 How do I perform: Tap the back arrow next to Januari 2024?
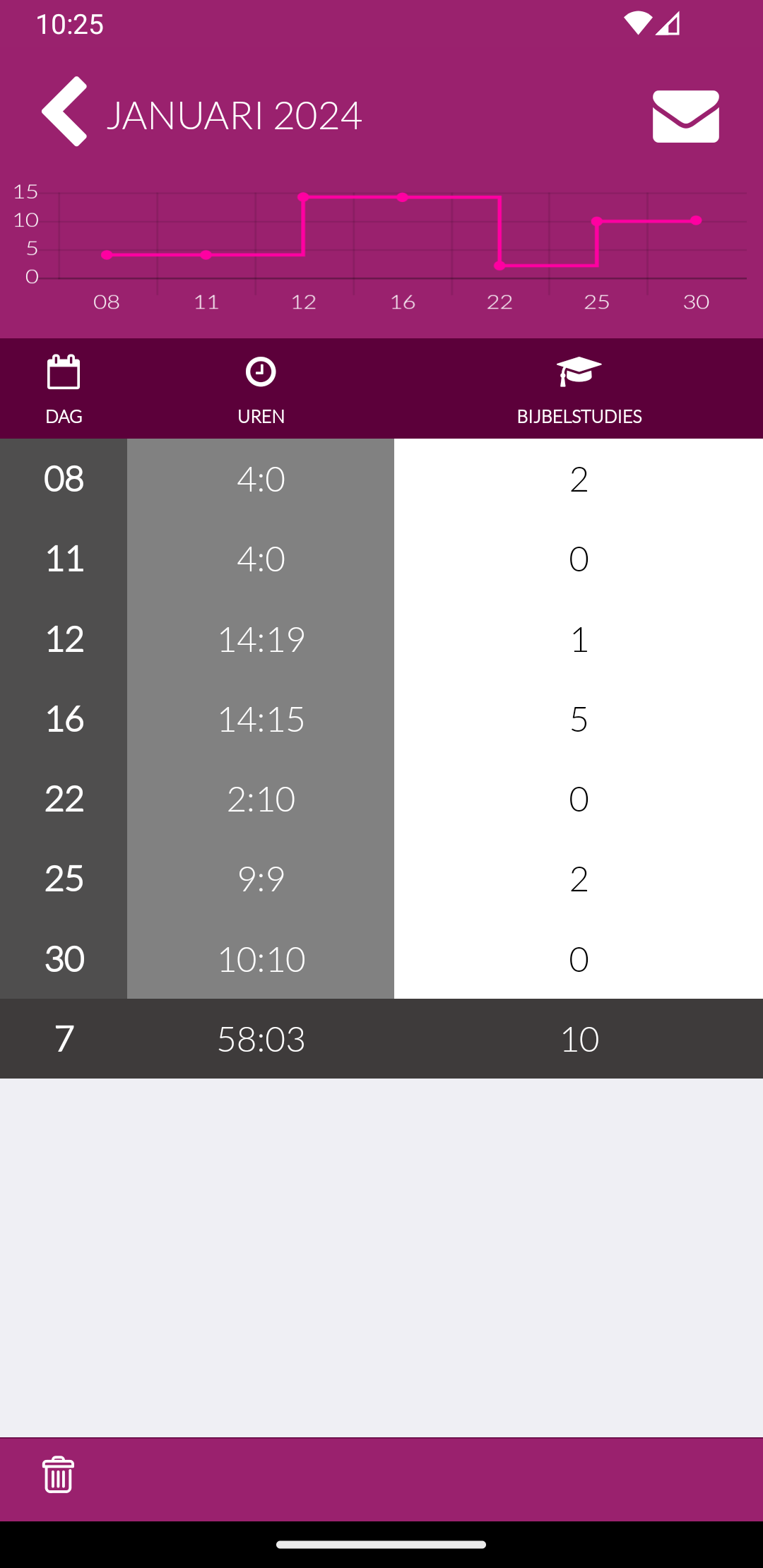[64, 112]
